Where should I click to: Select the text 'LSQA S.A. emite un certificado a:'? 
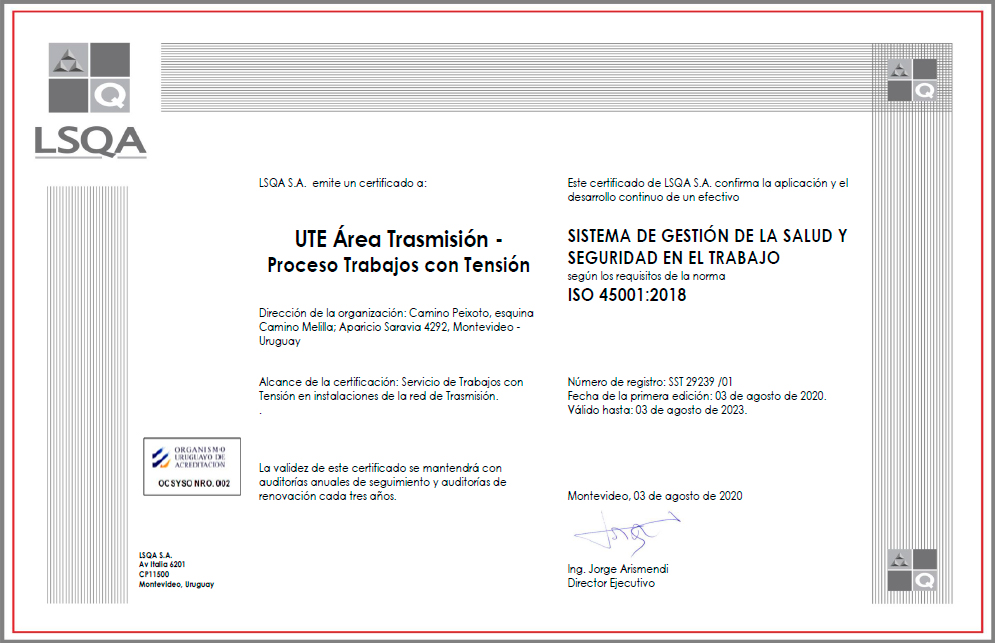coord(343,183)
